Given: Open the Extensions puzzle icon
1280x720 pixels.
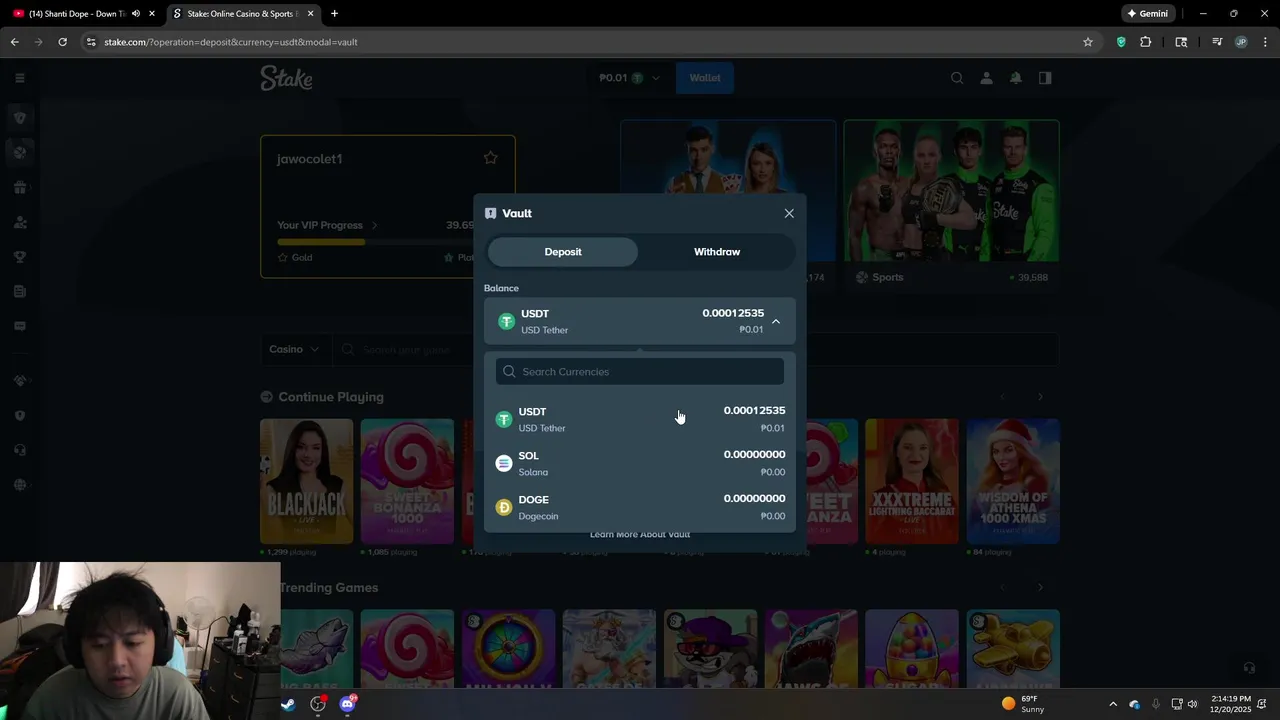Looking at the screenshot, I should 1146,42.
